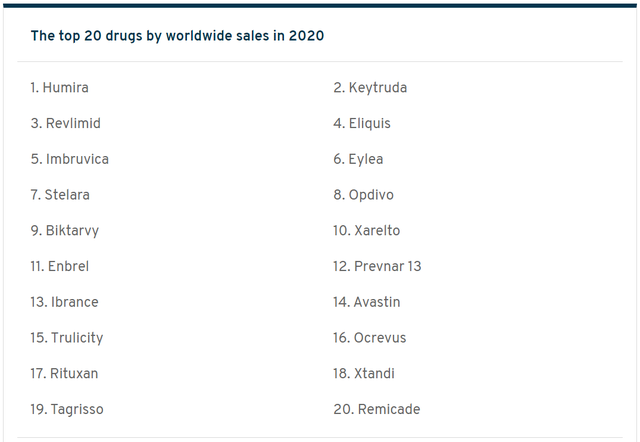This screenshot has width=640, height=442.
Task: Pick Ocrevus from the right column
Action: (370, 338)
